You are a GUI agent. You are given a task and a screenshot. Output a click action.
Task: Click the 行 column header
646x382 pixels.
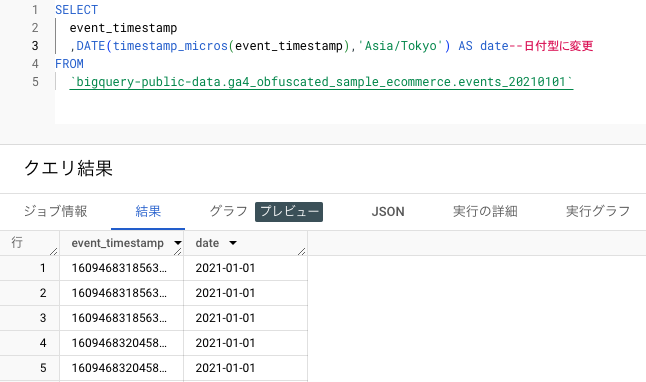point(30,243)
